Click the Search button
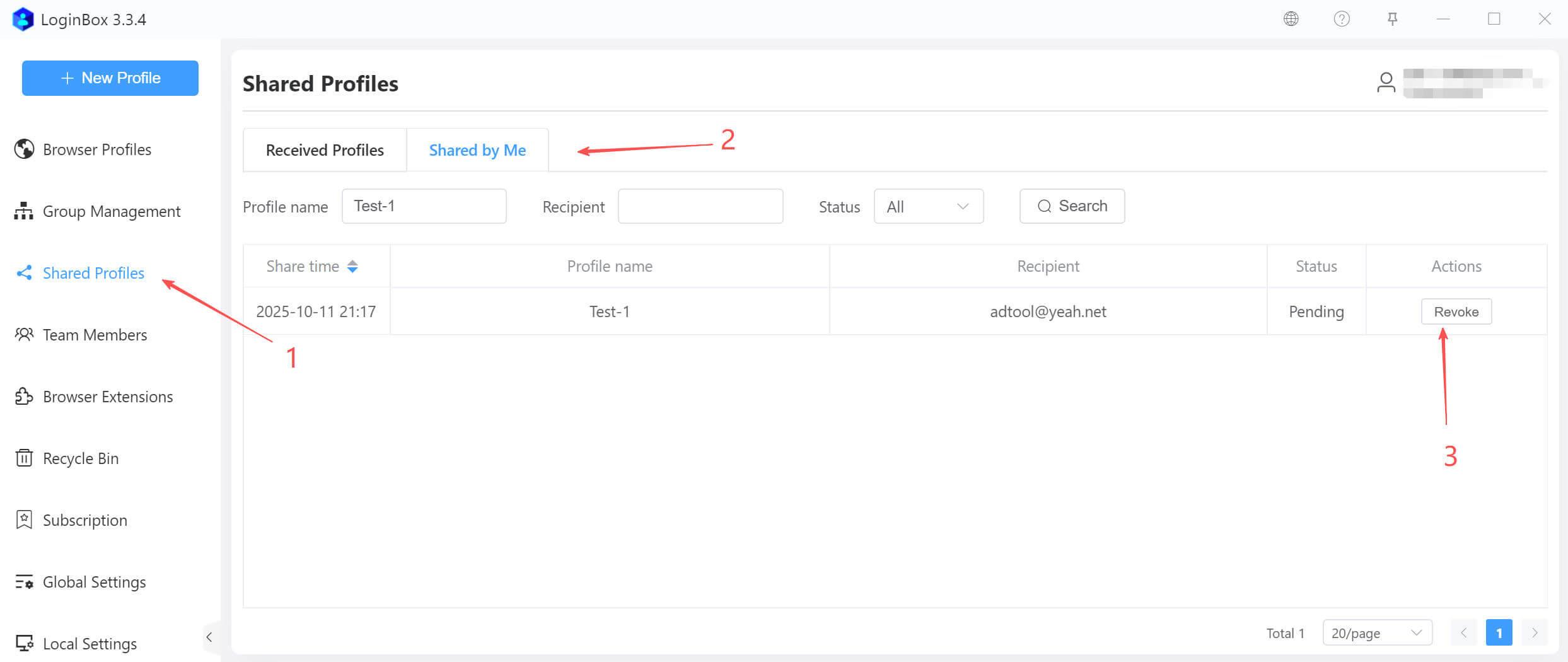Screen dimensions: 1568x662 click(1072, 206)
